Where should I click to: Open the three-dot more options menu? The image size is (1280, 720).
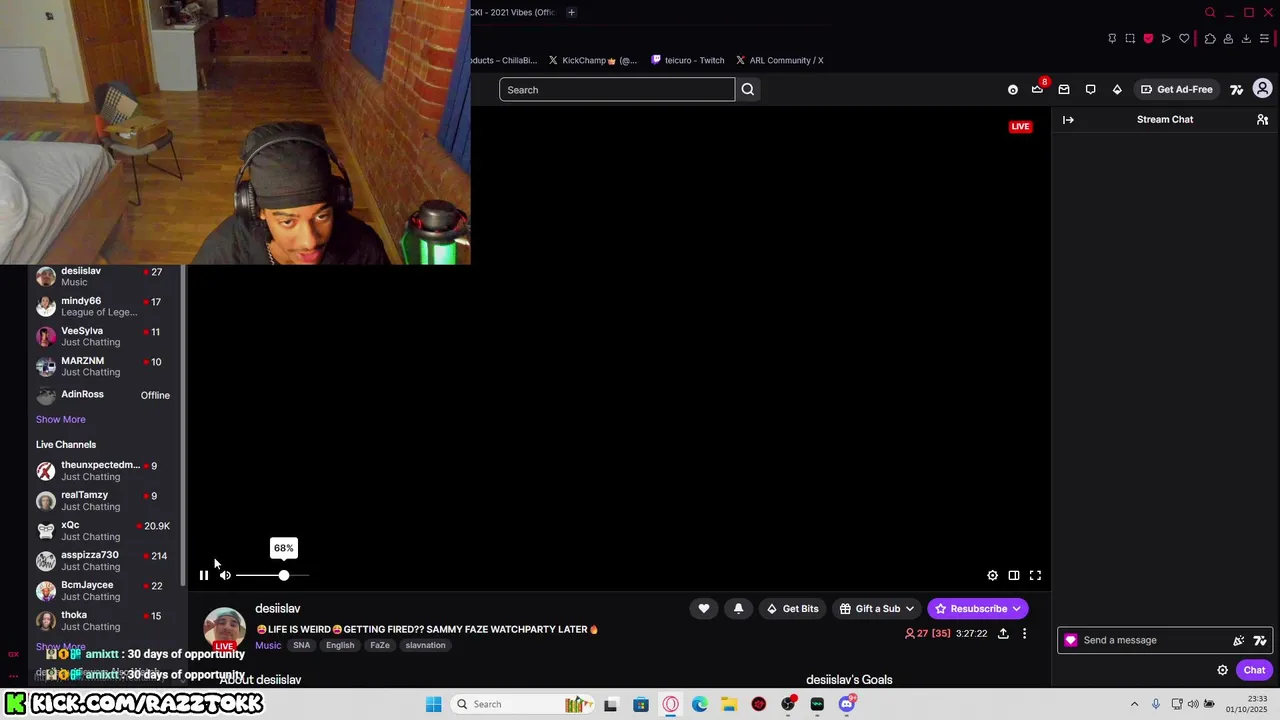point(1024,633)
